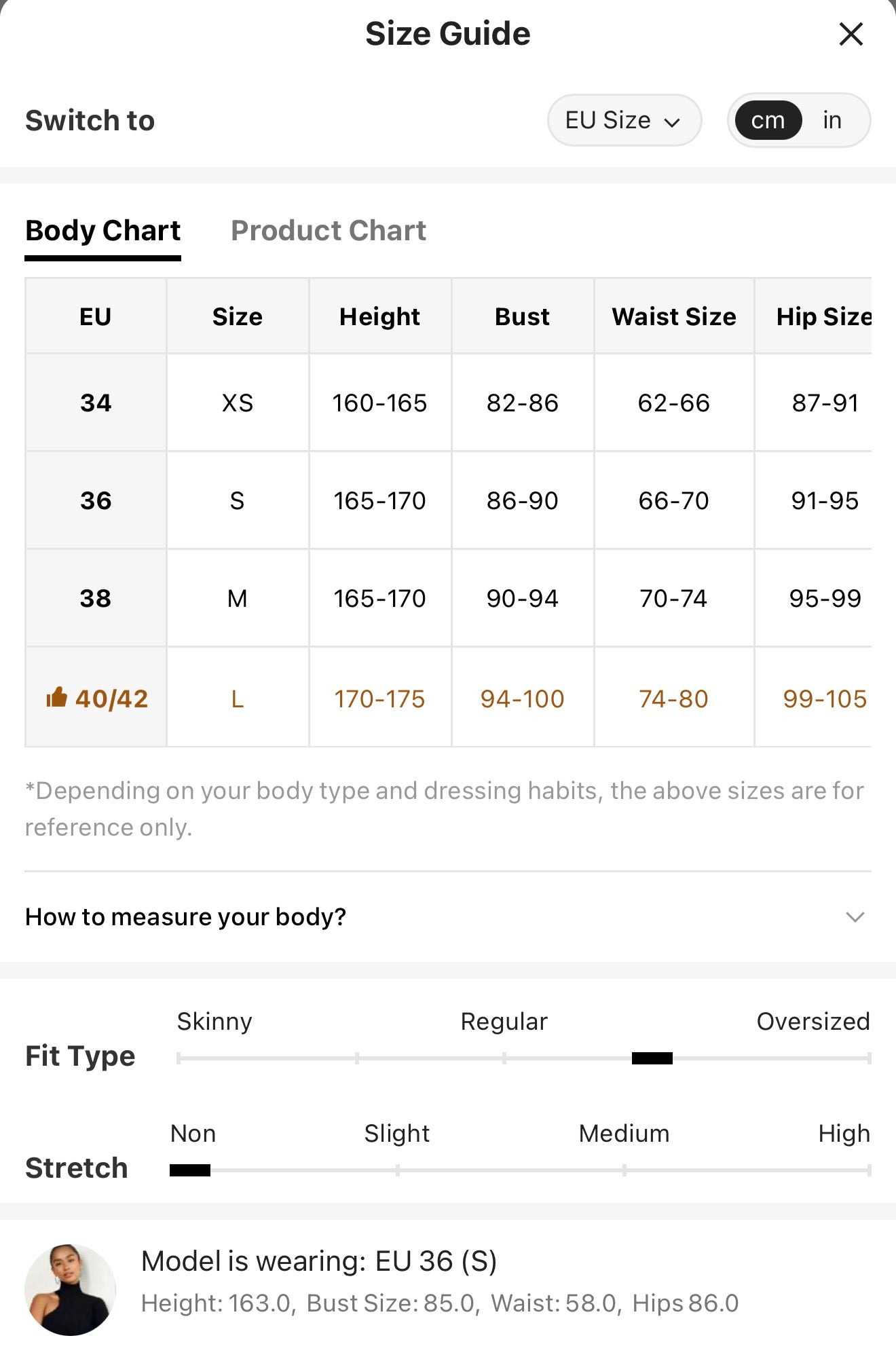The image size is (896, 1357).
Task: Switch units to inches
Action: [832, 120]
